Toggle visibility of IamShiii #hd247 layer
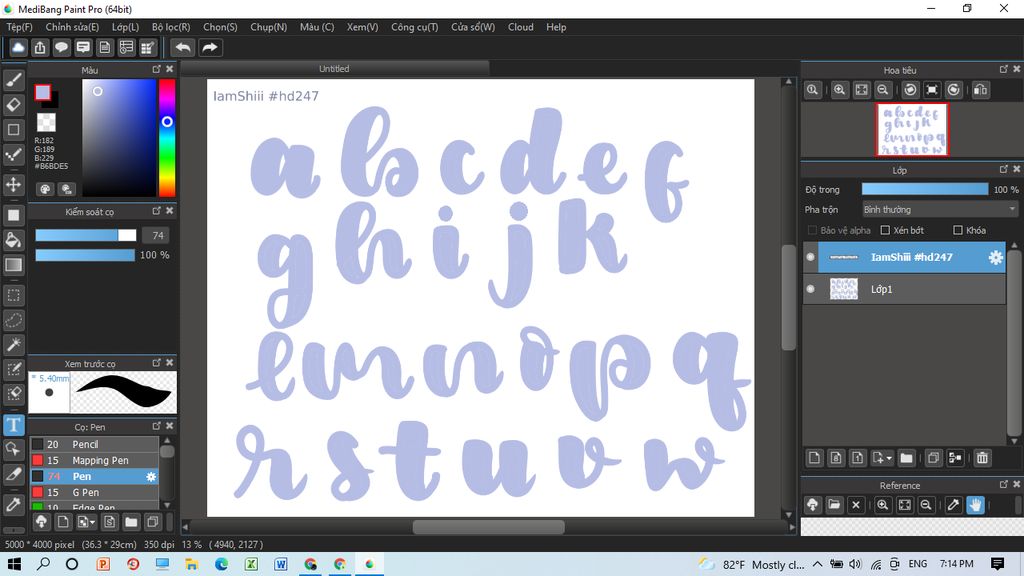This screenshot has width=1024, height=576. pyautogui.click(x=810, y=257)
